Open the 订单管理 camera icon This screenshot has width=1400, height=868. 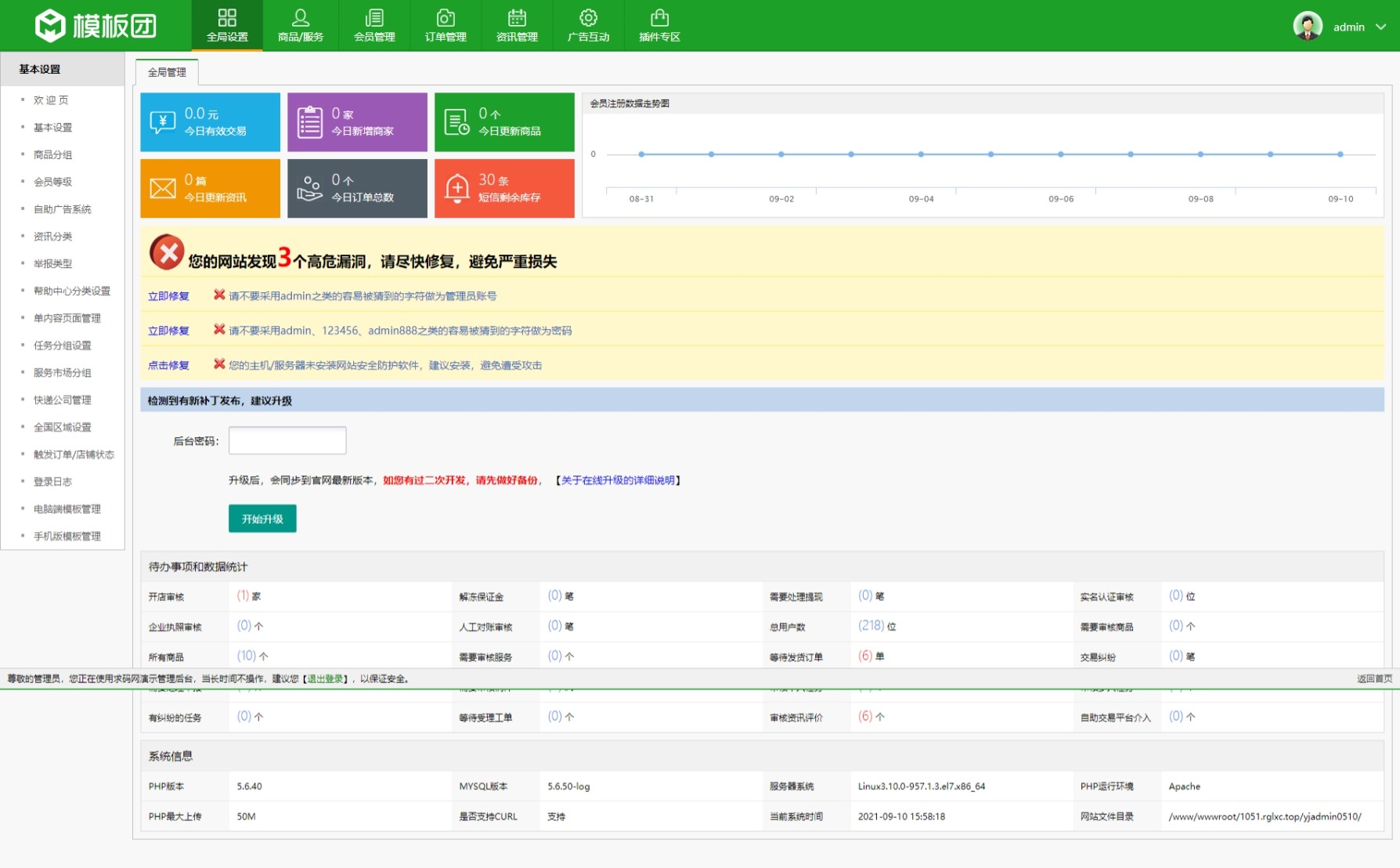coord(446,18)
